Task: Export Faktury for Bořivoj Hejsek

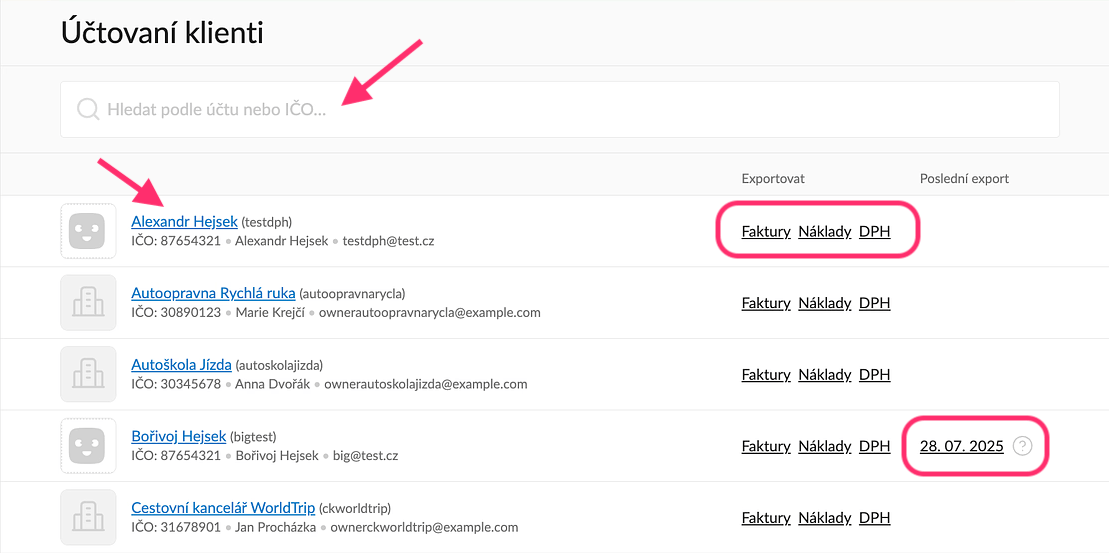Action: pos(766,446)
